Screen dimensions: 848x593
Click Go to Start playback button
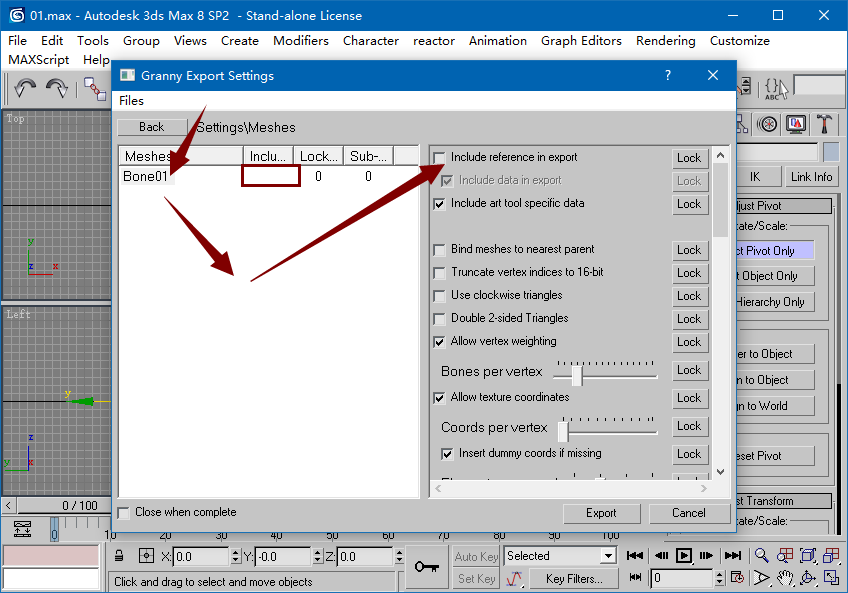(x=634, y=556)
